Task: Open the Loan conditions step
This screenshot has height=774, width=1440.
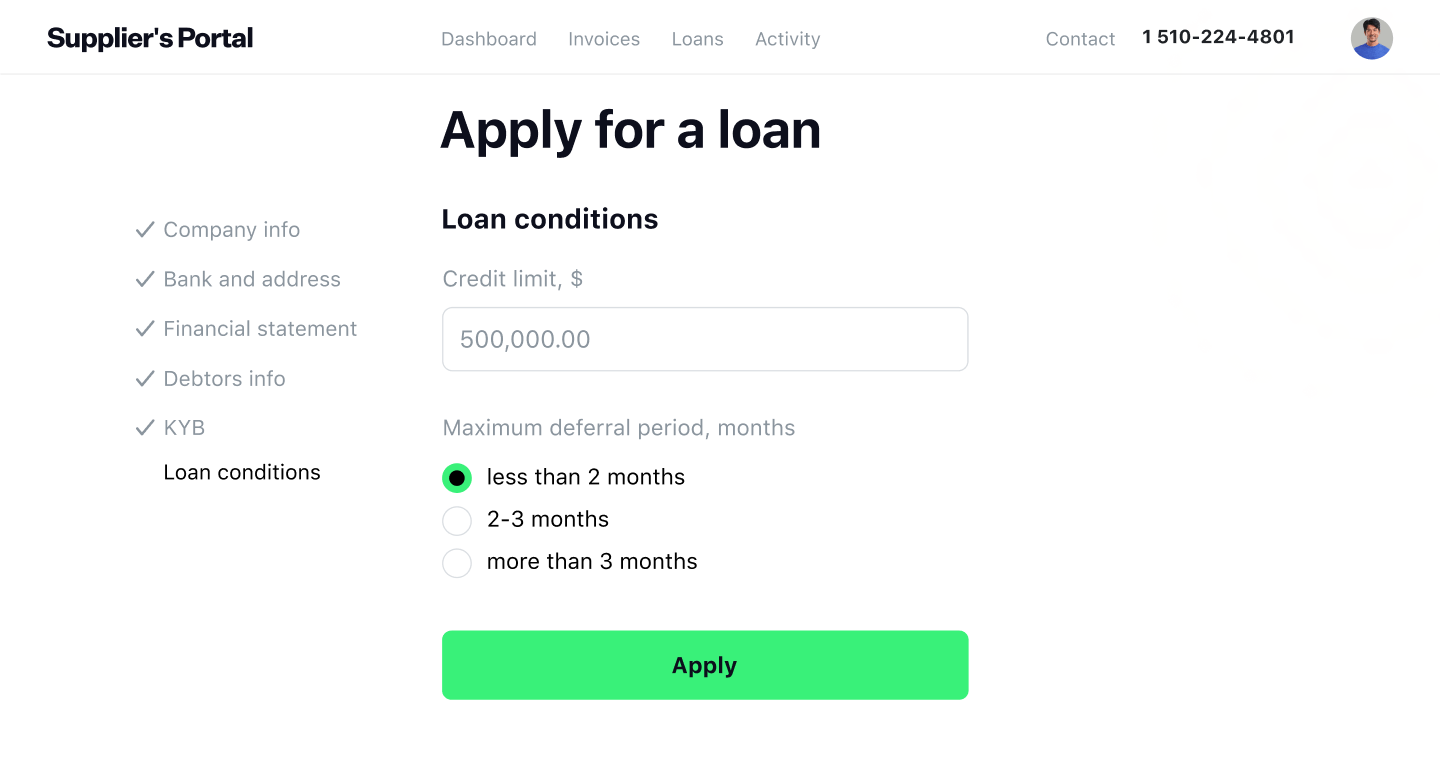Action: (x=242, y=471)
